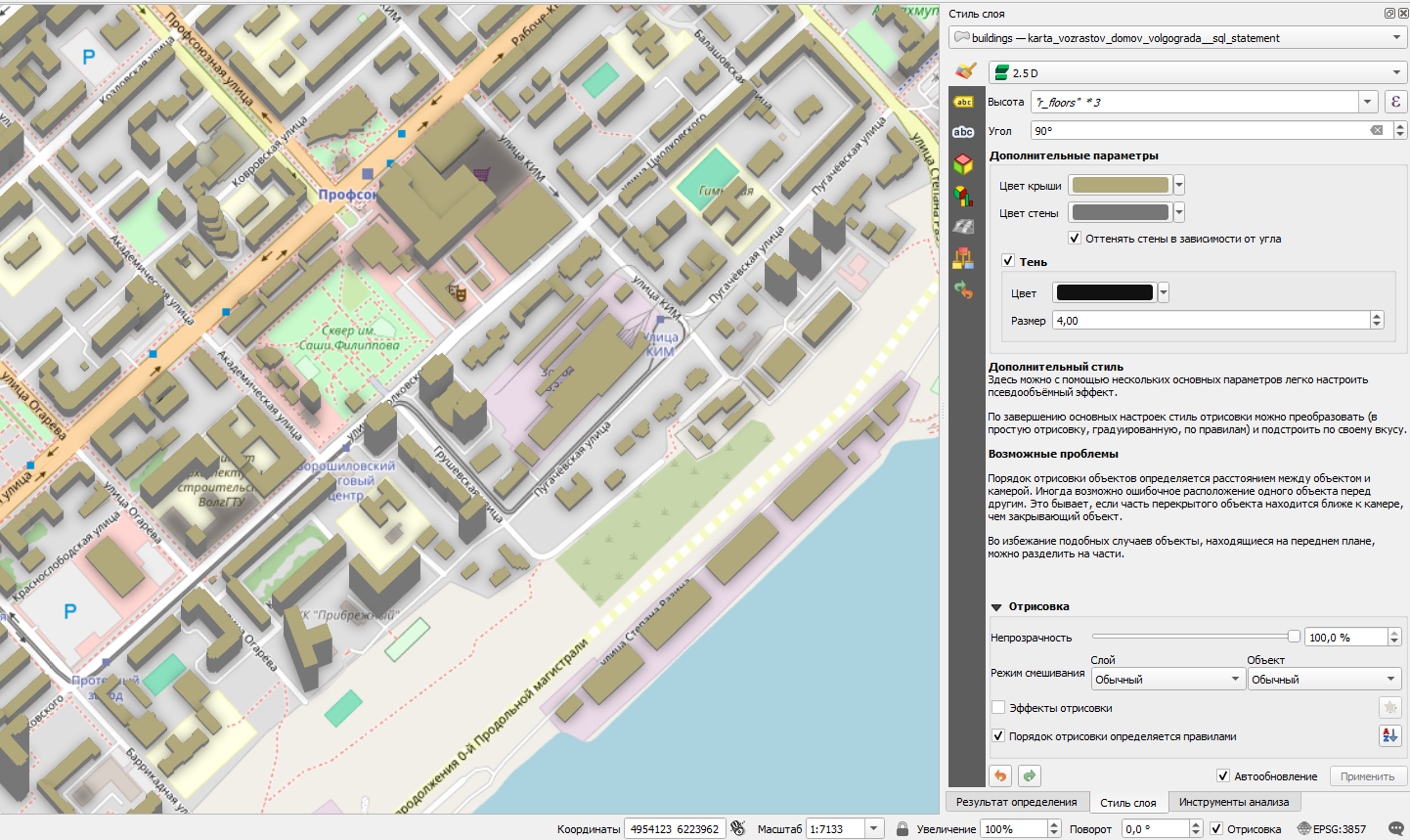The width and height of the screenshot is (1410, 840).
Task: Open expression editor for height field
Action: pos(1395,102)
